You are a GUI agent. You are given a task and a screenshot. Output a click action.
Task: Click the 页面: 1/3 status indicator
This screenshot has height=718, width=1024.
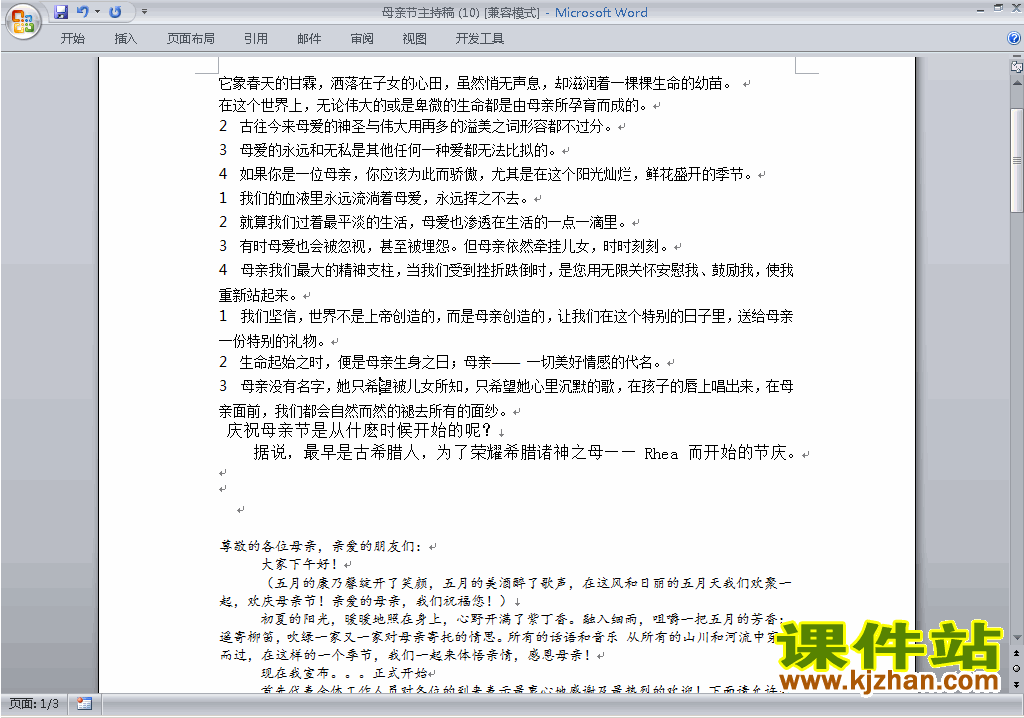[34, 704]
